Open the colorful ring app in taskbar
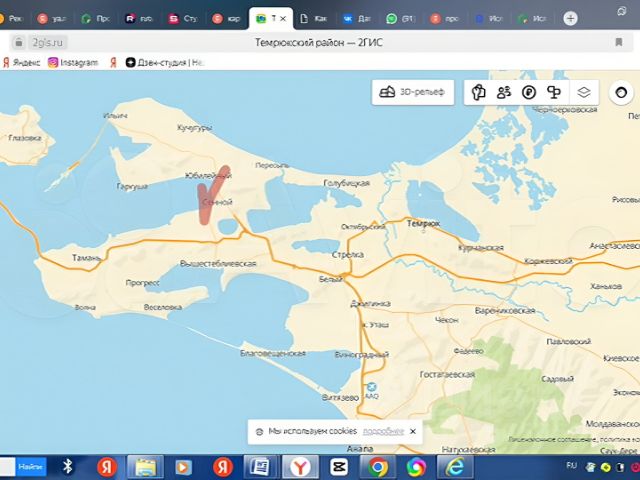The height and width of the screenshot is (480, 640). click(416, 467)
